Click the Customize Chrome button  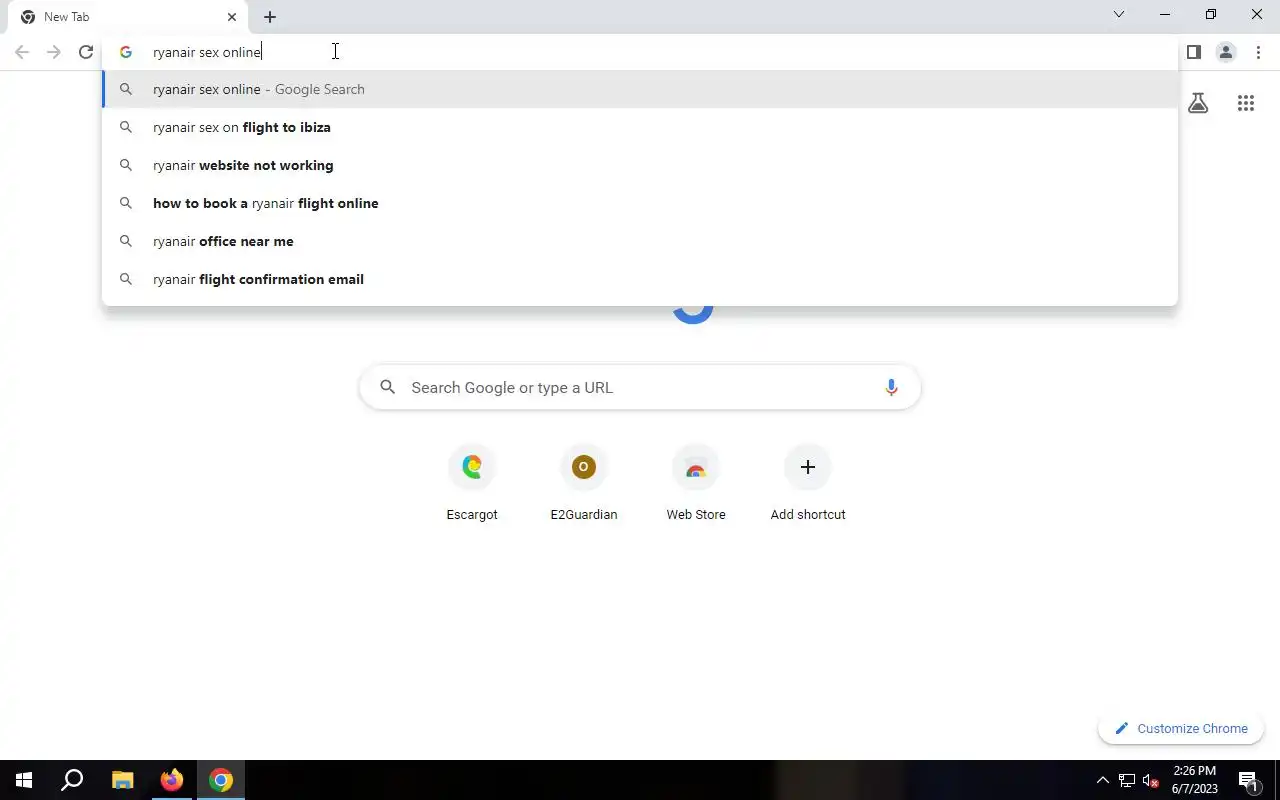(x=1181, y=729)
